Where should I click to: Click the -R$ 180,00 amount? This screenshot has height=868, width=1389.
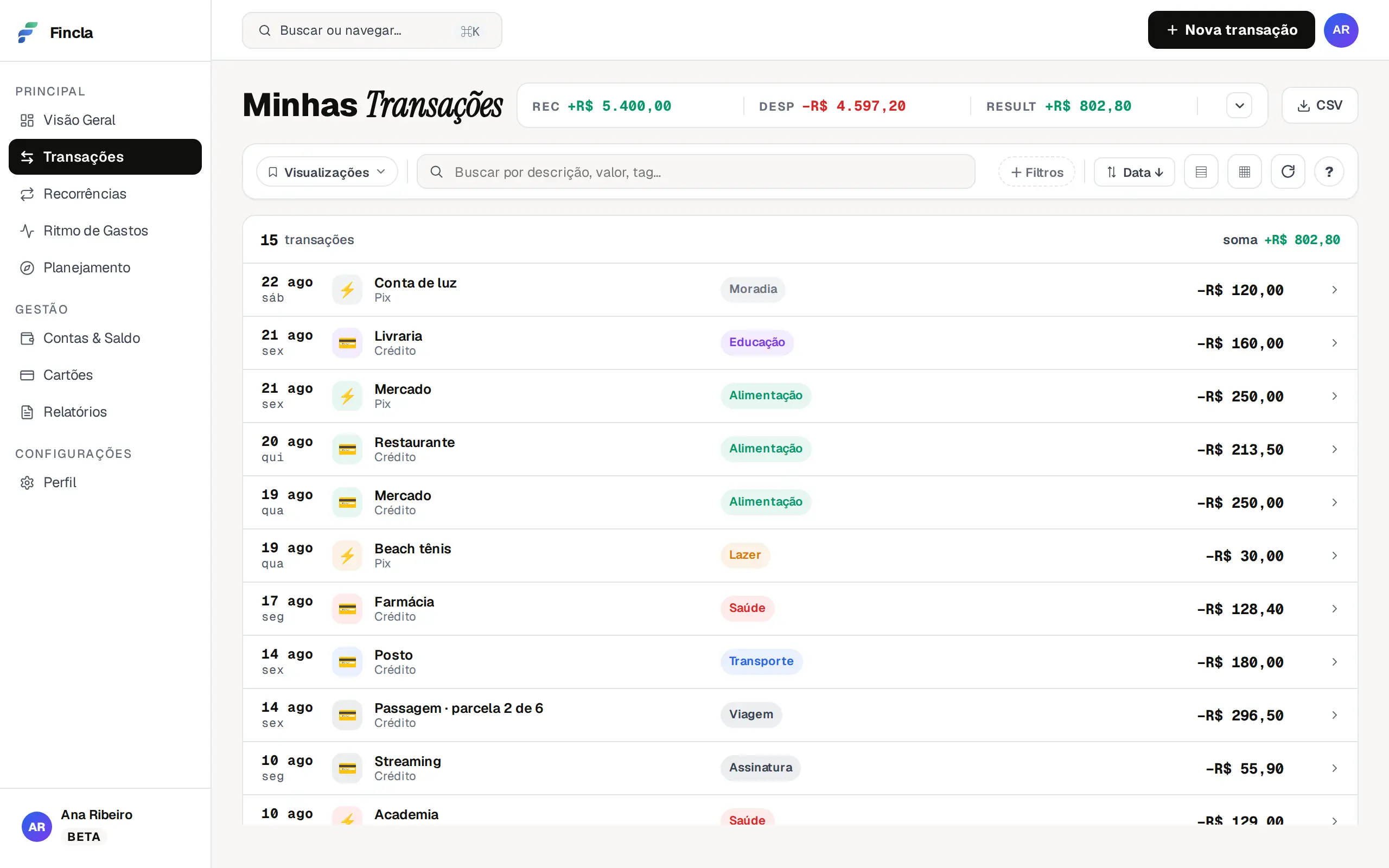(1240, 662)
